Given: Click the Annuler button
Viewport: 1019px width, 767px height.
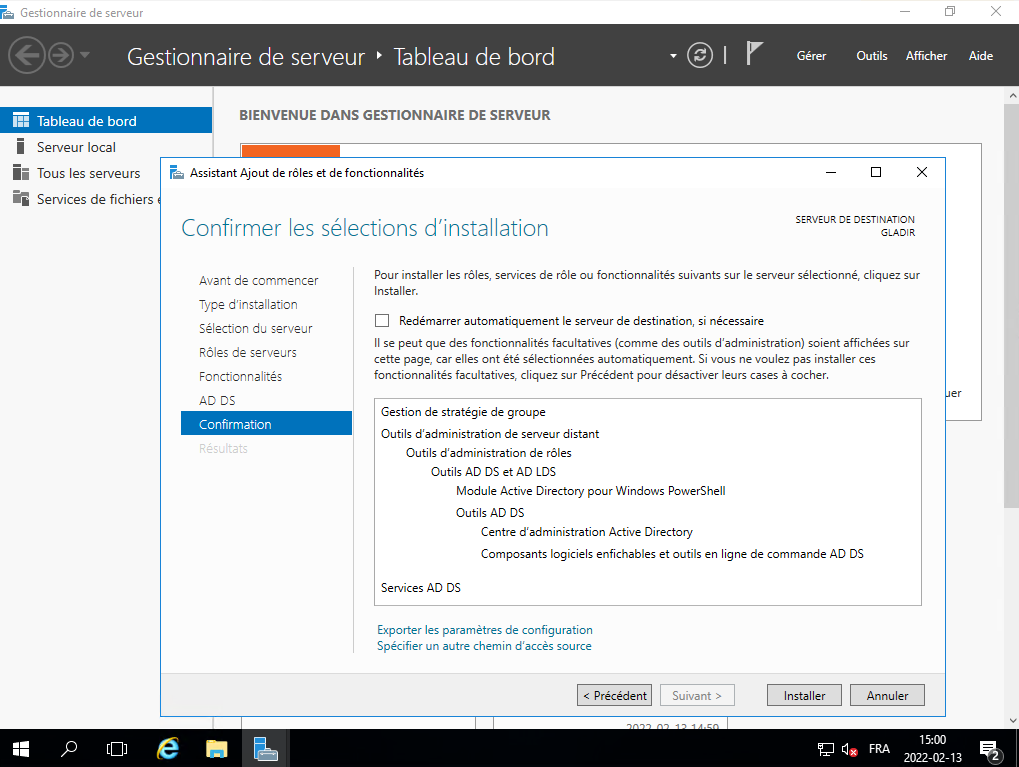Looking at the screenshot, I should [887, 696].
